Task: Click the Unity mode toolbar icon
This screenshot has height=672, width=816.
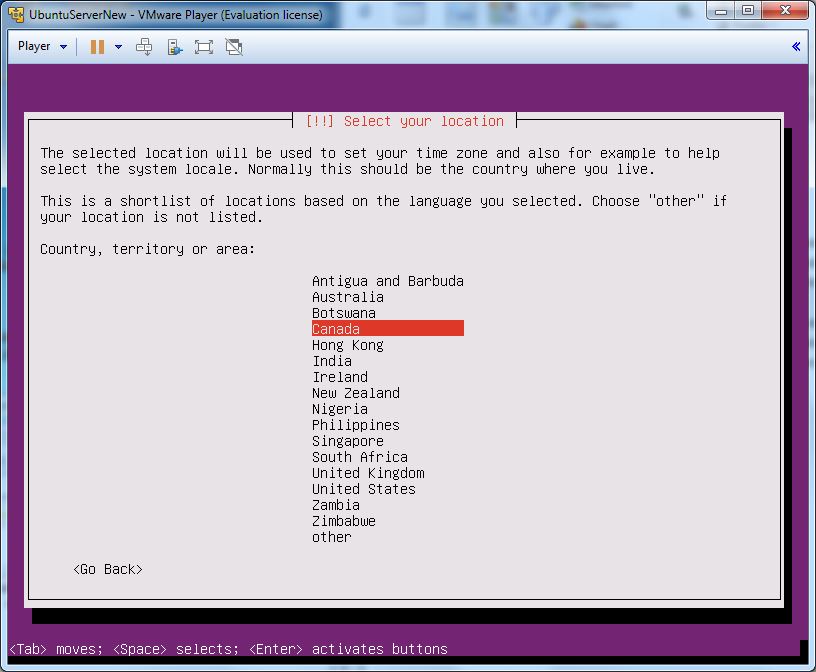Action: point(174,47)
